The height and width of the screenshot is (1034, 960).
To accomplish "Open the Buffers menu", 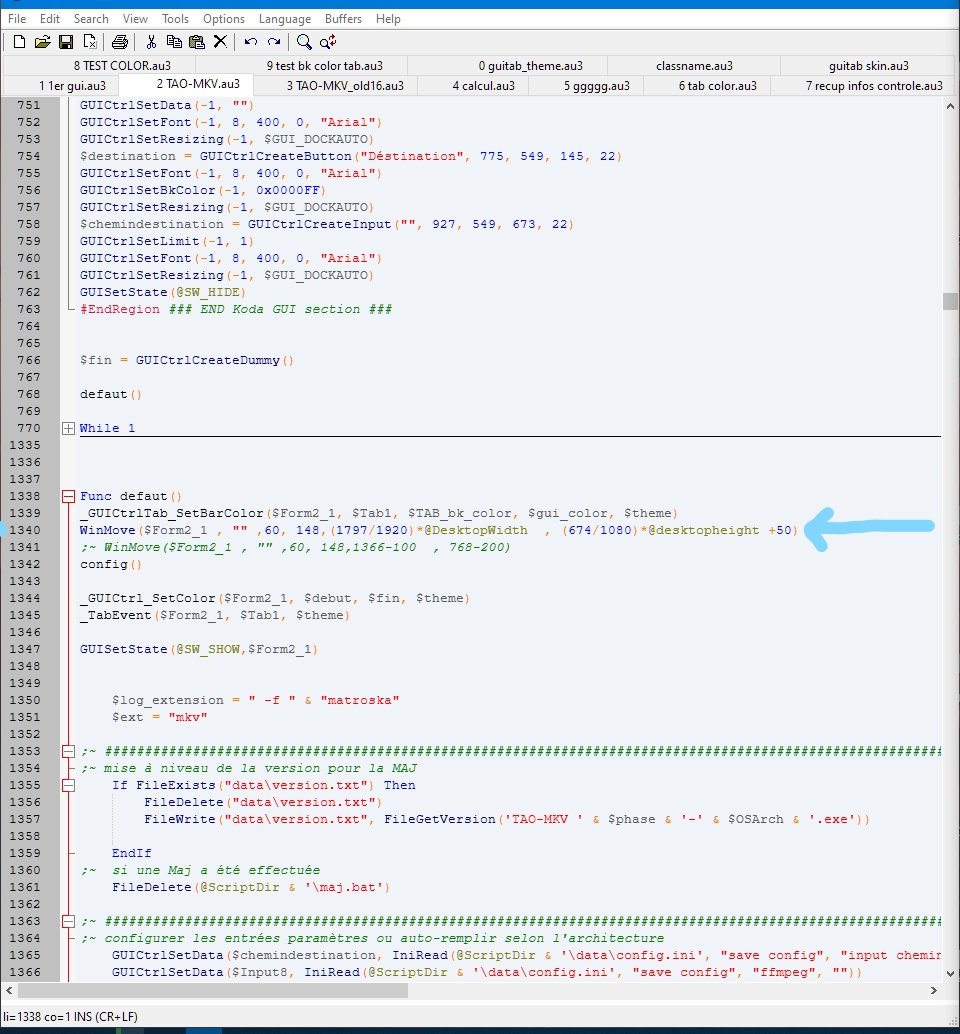I will pyautogui.click(x=344, y=18).
